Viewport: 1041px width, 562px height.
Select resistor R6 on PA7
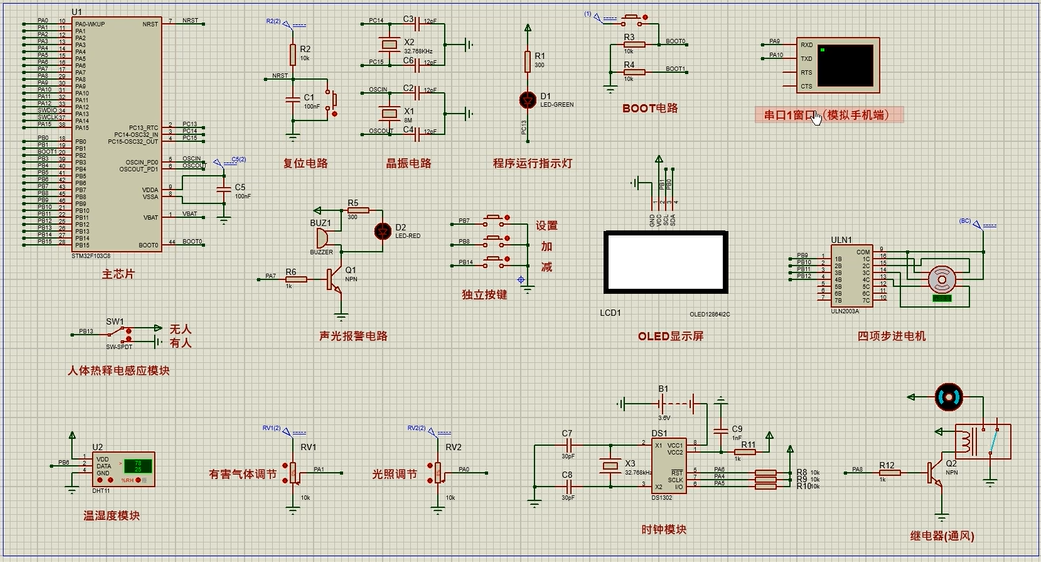[296, 279]
